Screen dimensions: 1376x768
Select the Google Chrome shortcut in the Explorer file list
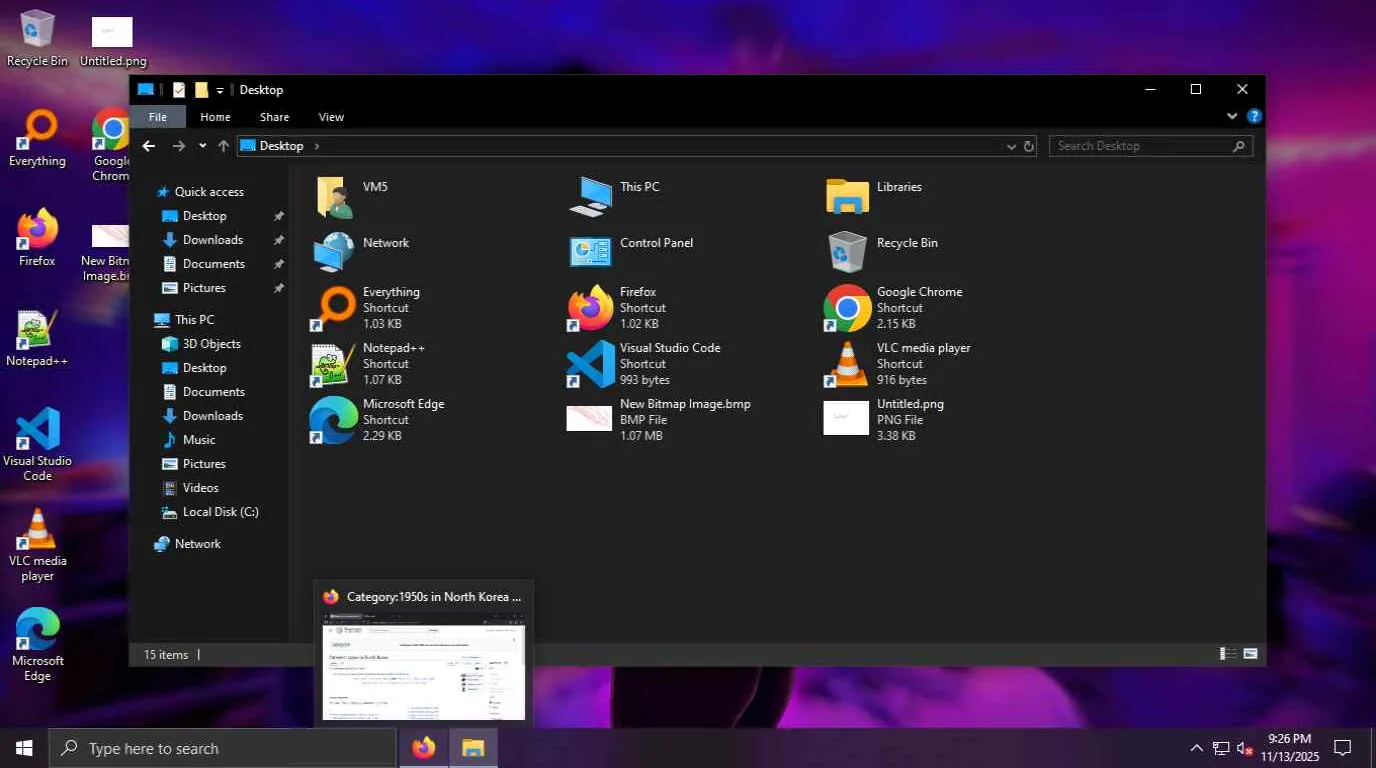893,308
